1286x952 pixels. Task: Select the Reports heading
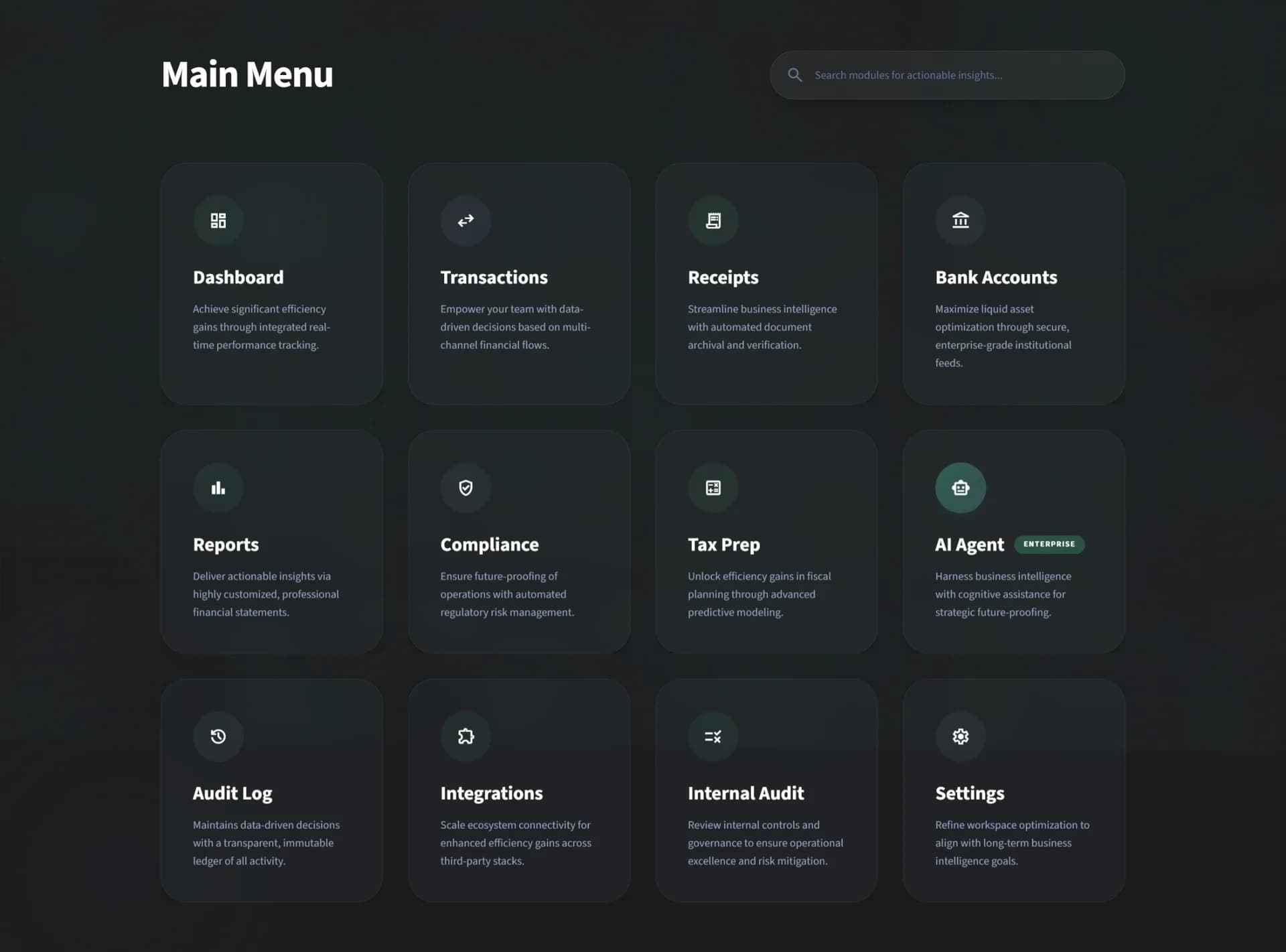coord(226,545)
